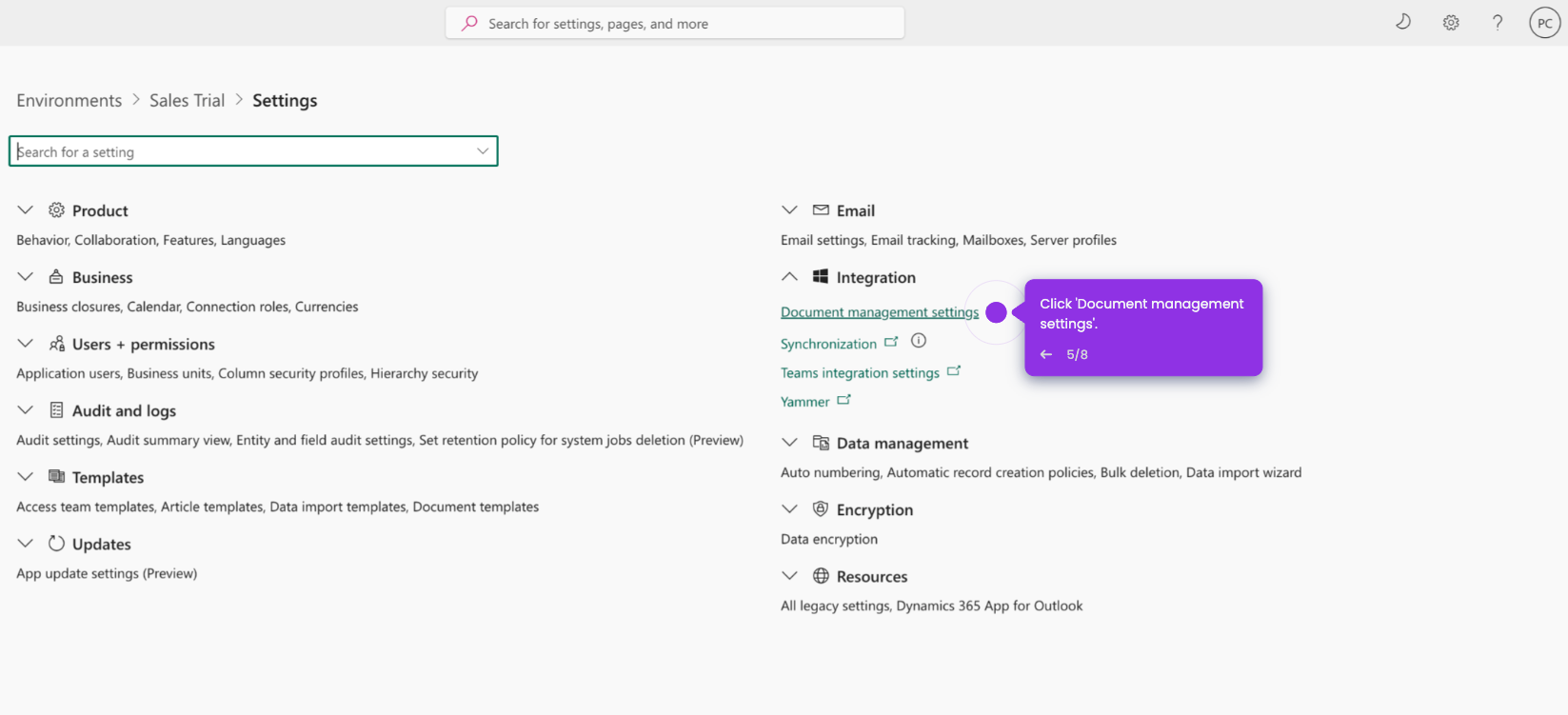Click 'App update settings (Preview)' text

[x=107, y=573]
